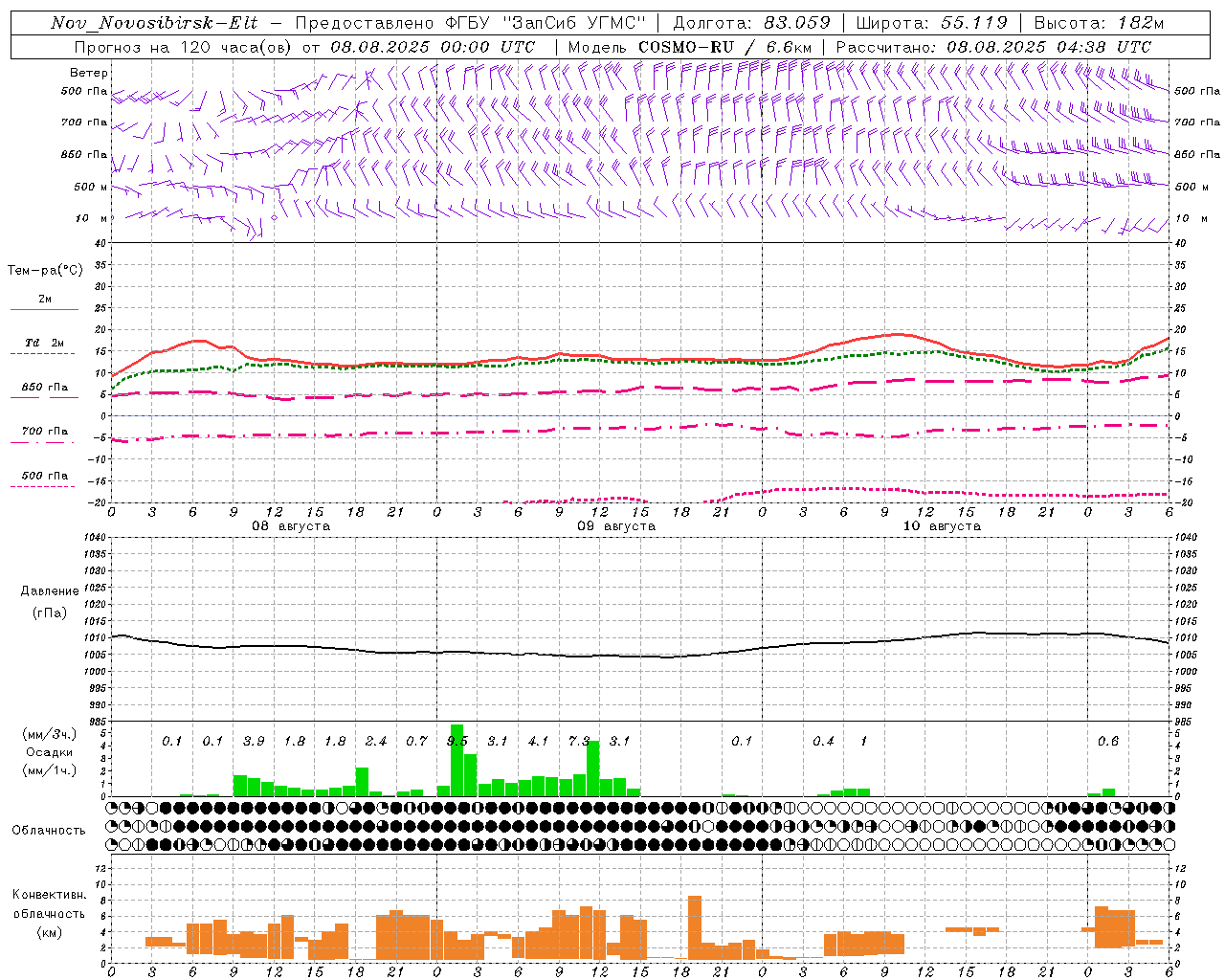Click the Ветер wind section label
1225x980 pixels.
click(89, 73)
